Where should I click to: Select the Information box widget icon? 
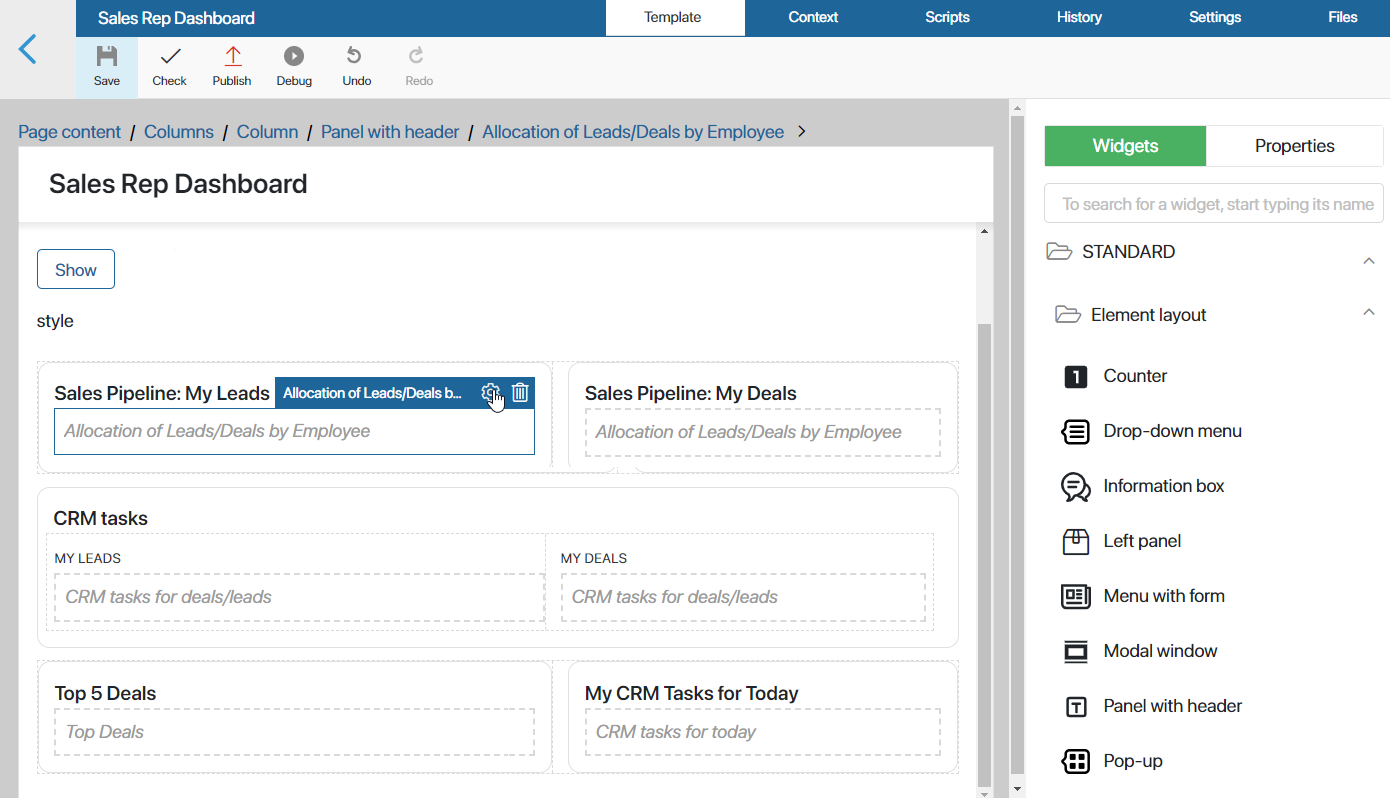[1075, 487]
